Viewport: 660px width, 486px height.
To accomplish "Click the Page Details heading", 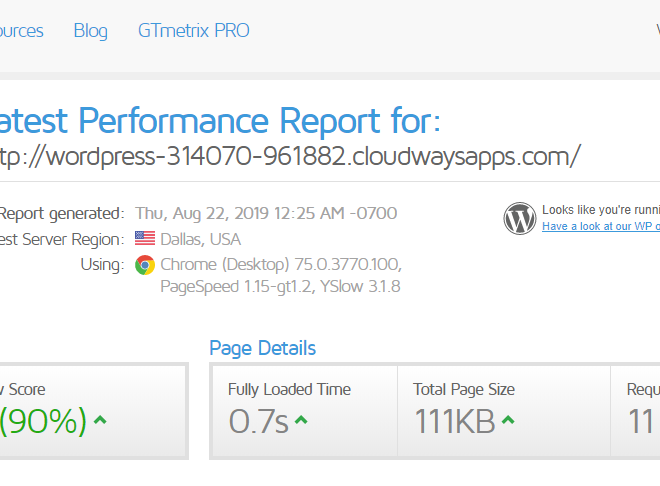I will click(263, 348).
